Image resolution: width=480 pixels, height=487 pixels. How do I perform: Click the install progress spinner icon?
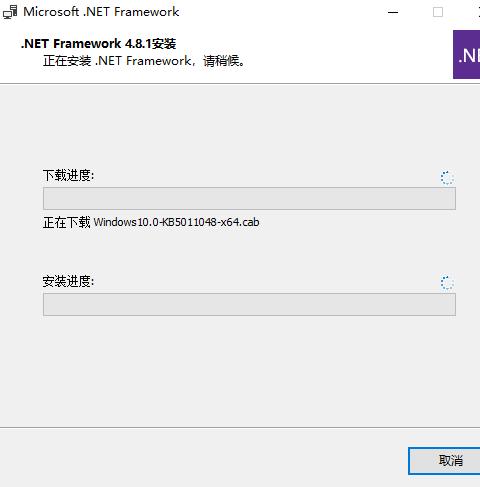click(x=447, y=283)
